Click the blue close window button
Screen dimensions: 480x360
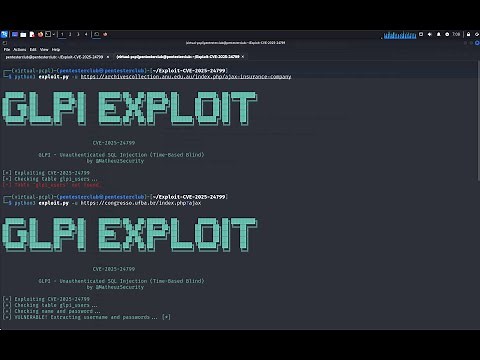(x=477, y=43)
